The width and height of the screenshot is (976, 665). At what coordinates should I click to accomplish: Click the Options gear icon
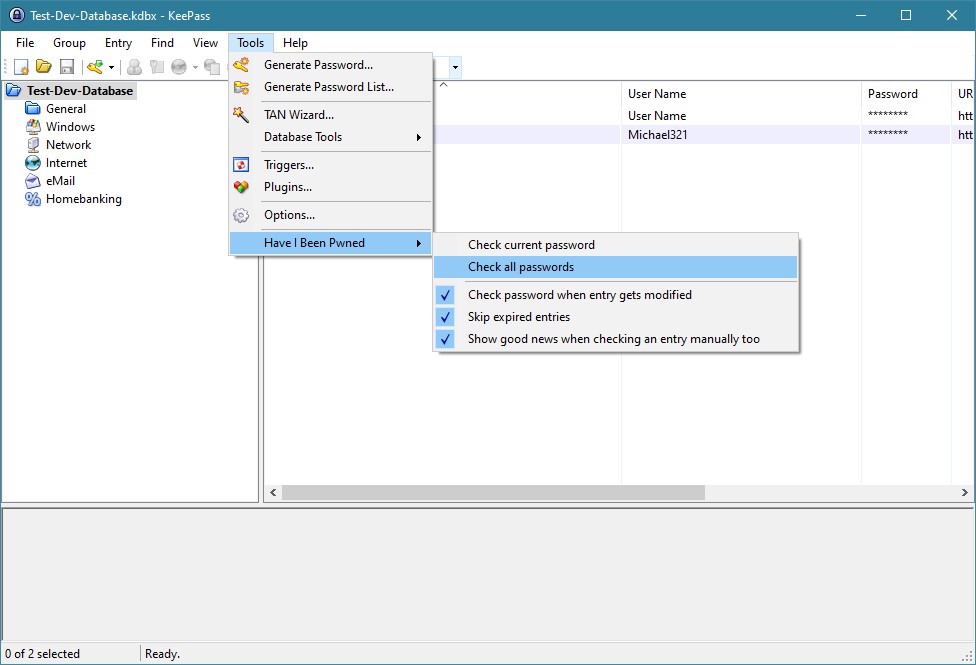241,215
